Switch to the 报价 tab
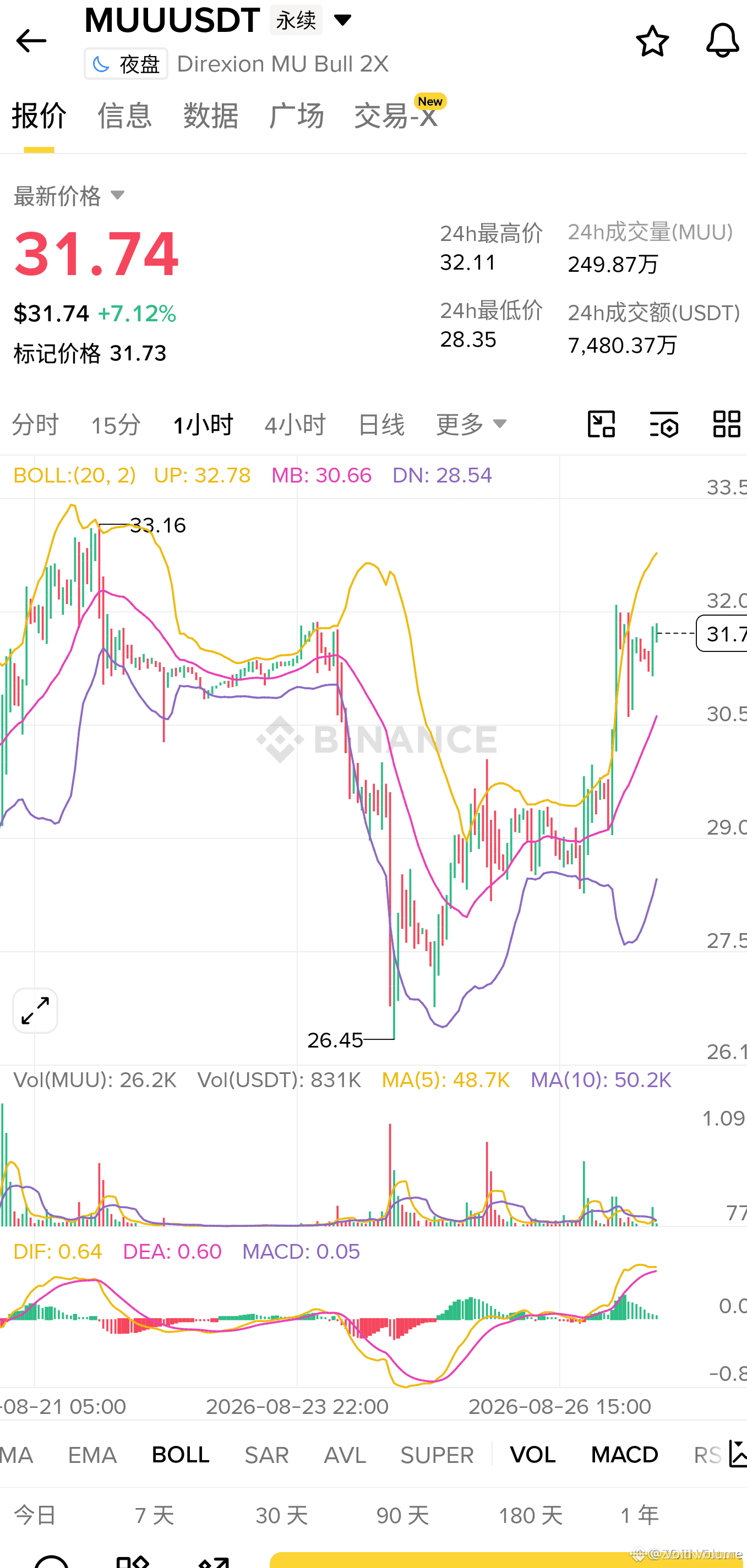The image size is (747, 1568). (39, 116)
